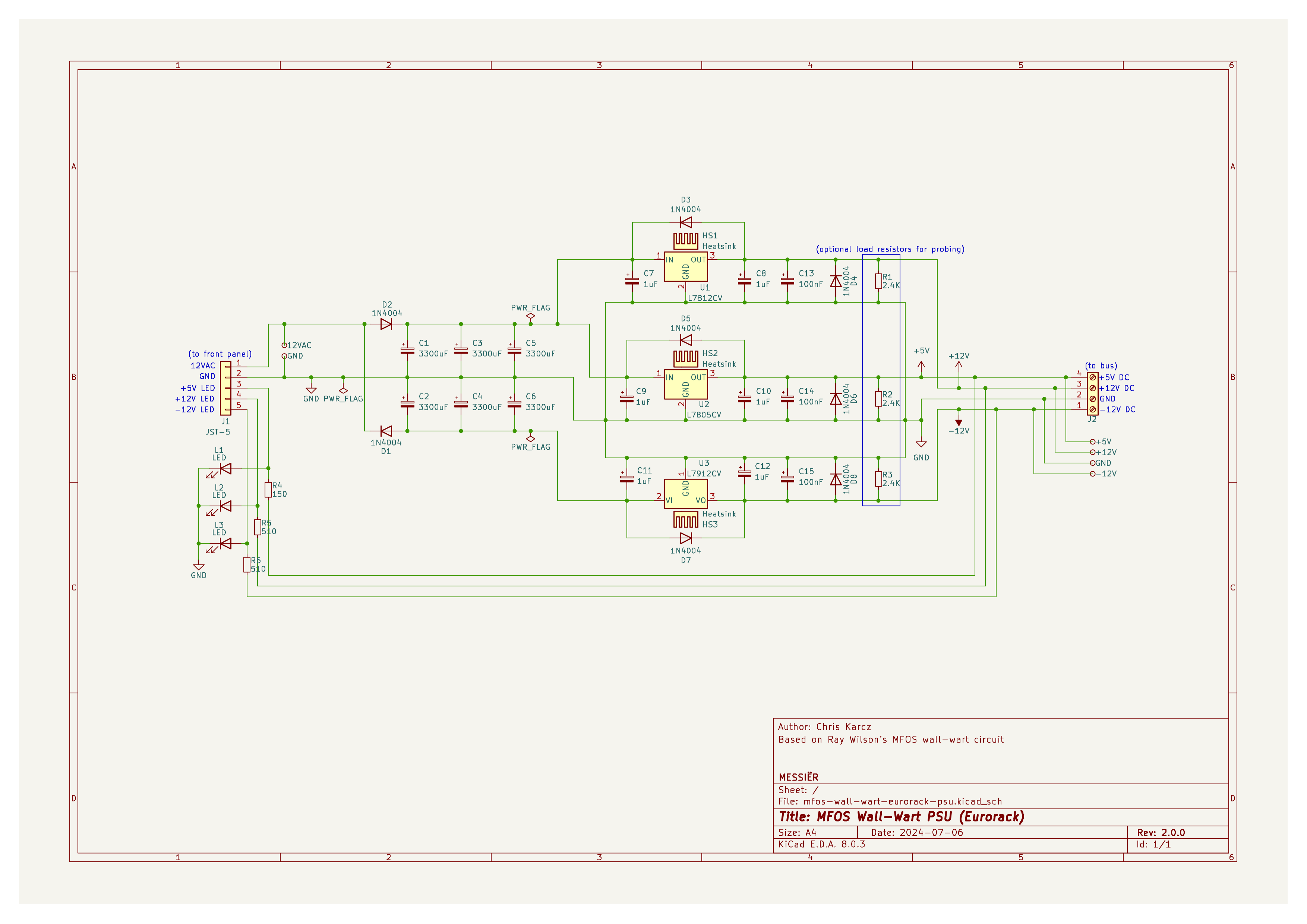This screenshot has height=924, width=1307.
Task: Click LED L2 symbol
Action: coord(225,506)
